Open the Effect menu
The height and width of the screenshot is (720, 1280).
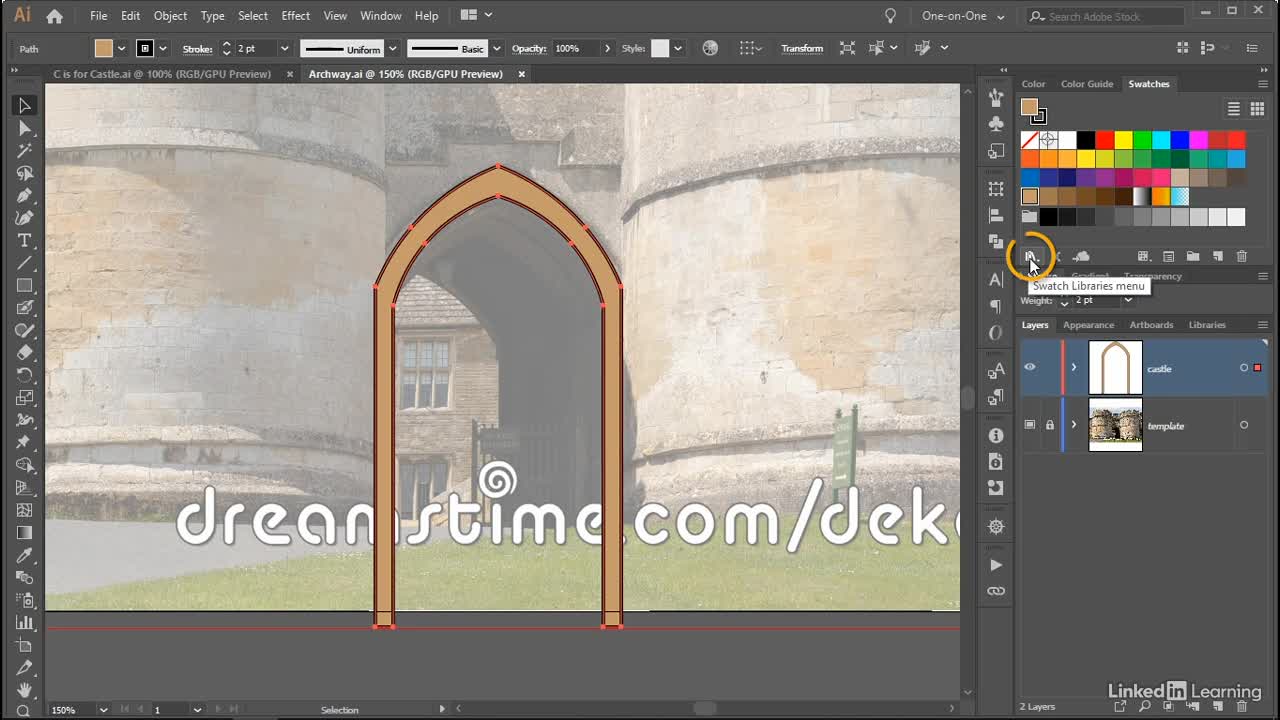pos(296,16)
